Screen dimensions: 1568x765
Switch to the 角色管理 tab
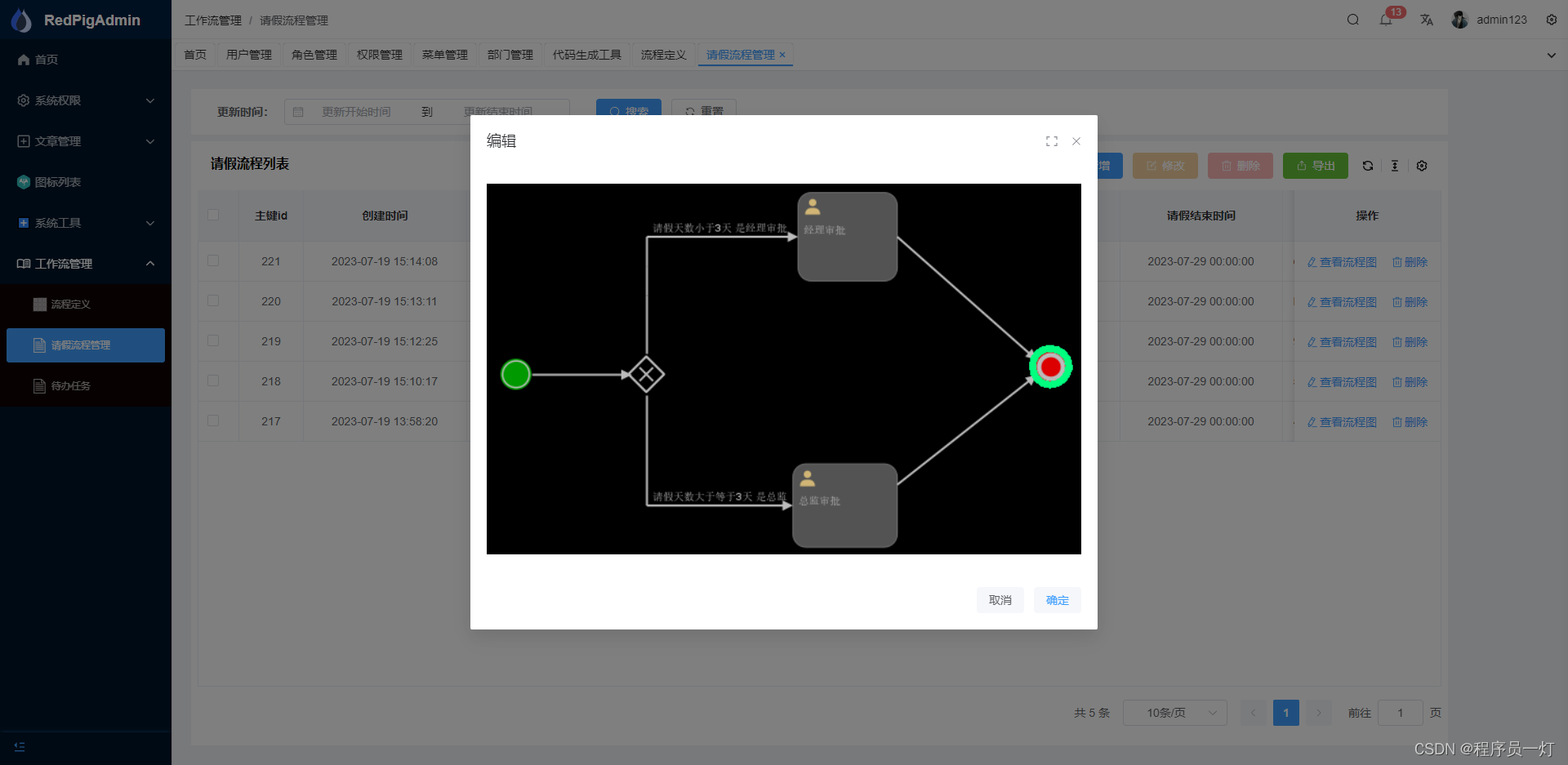314,55
